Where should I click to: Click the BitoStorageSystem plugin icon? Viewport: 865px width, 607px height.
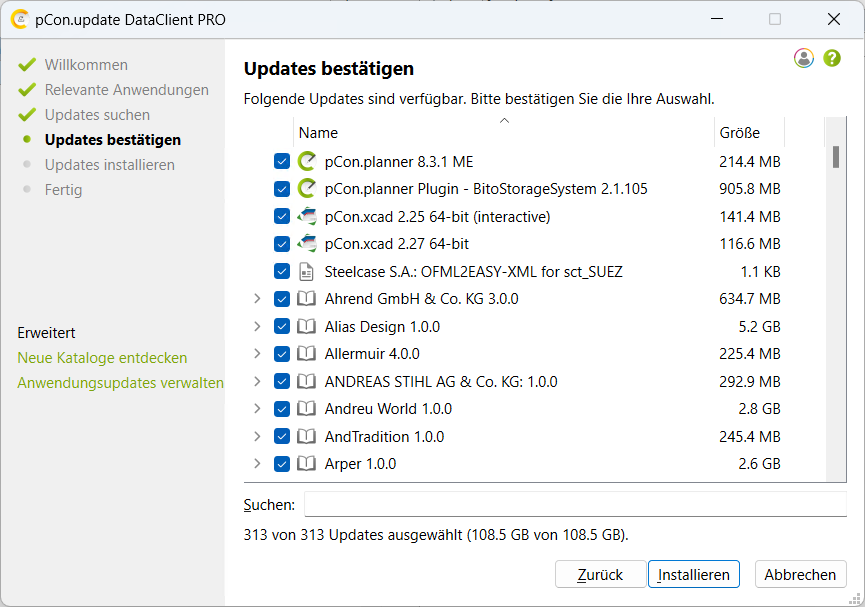pos(307,189)
